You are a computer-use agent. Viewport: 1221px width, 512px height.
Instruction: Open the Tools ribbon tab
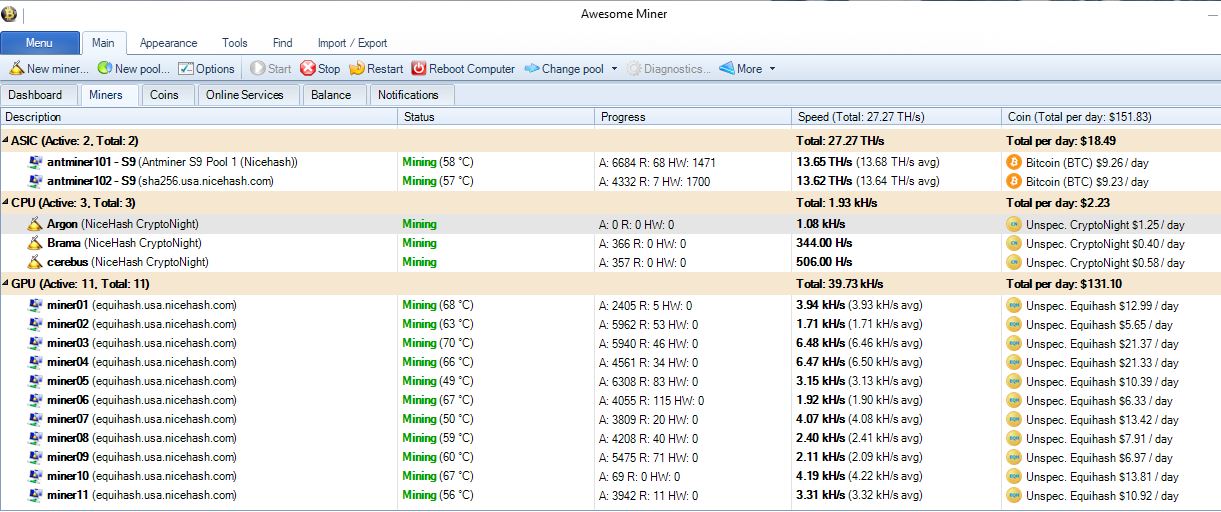(x=235, y=43)
